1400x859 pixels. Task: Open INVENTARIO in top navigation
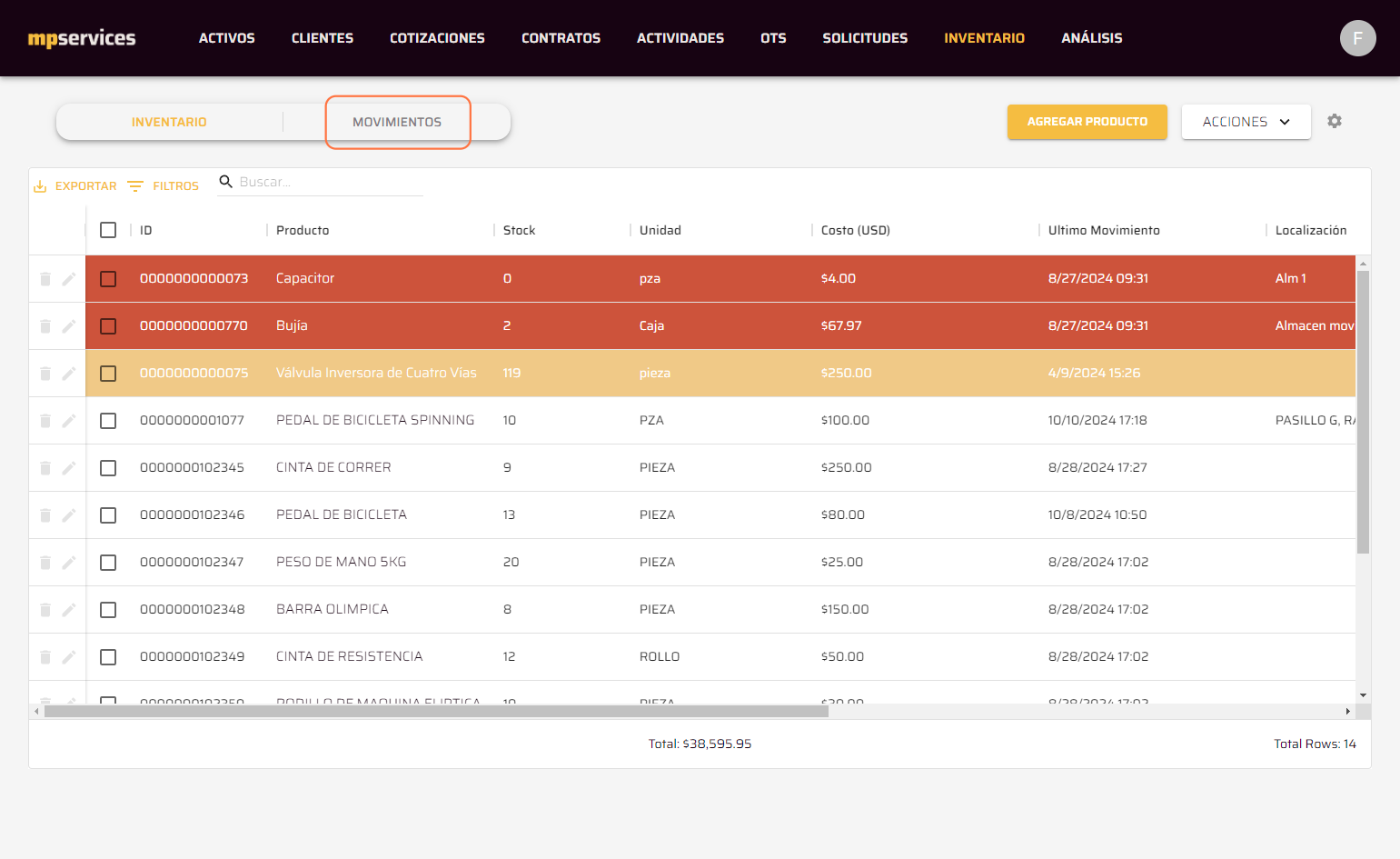[984, 38]
